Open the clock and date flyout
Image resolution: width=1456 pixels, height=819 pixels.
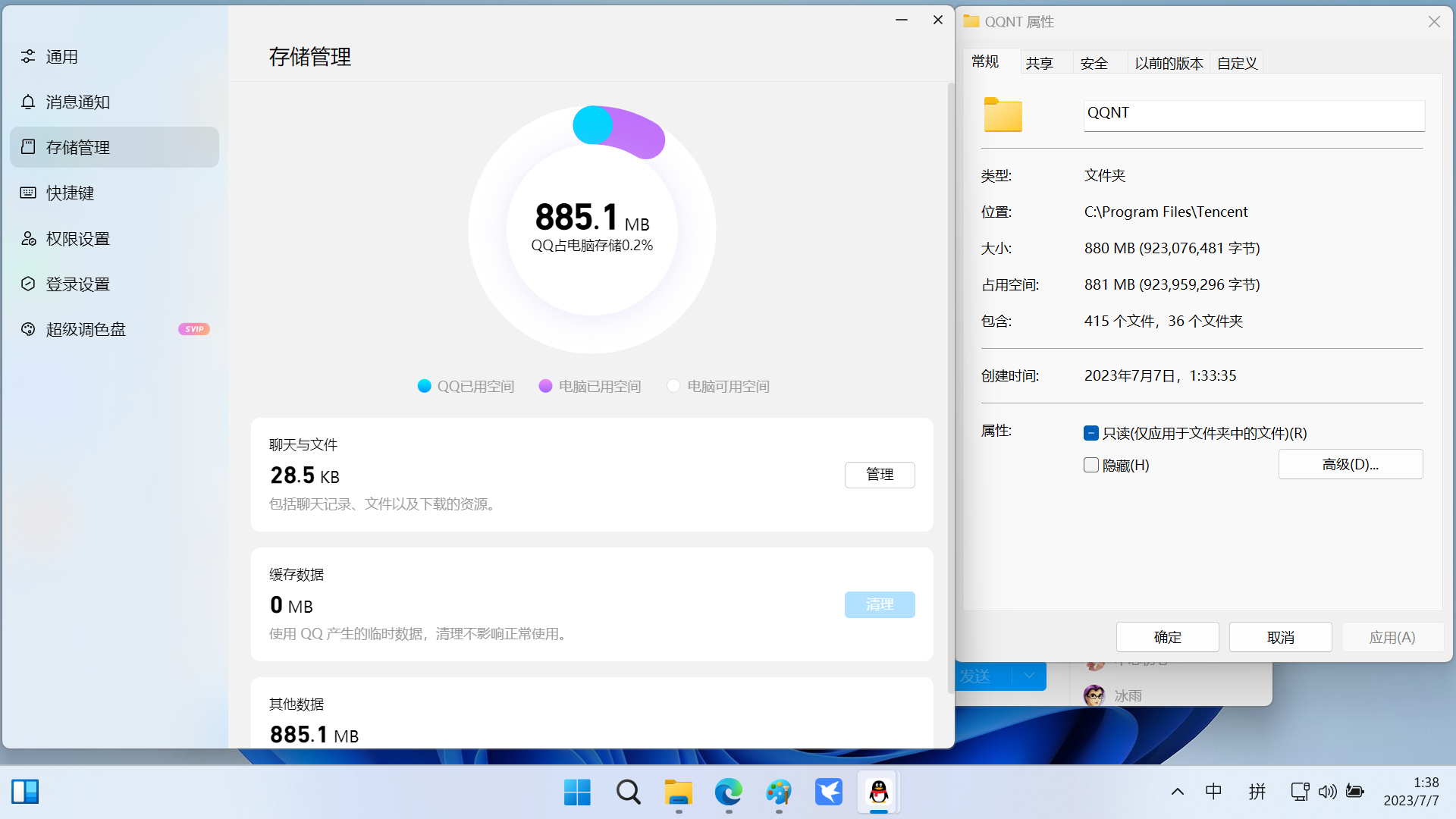click(x=1410, y=792)
